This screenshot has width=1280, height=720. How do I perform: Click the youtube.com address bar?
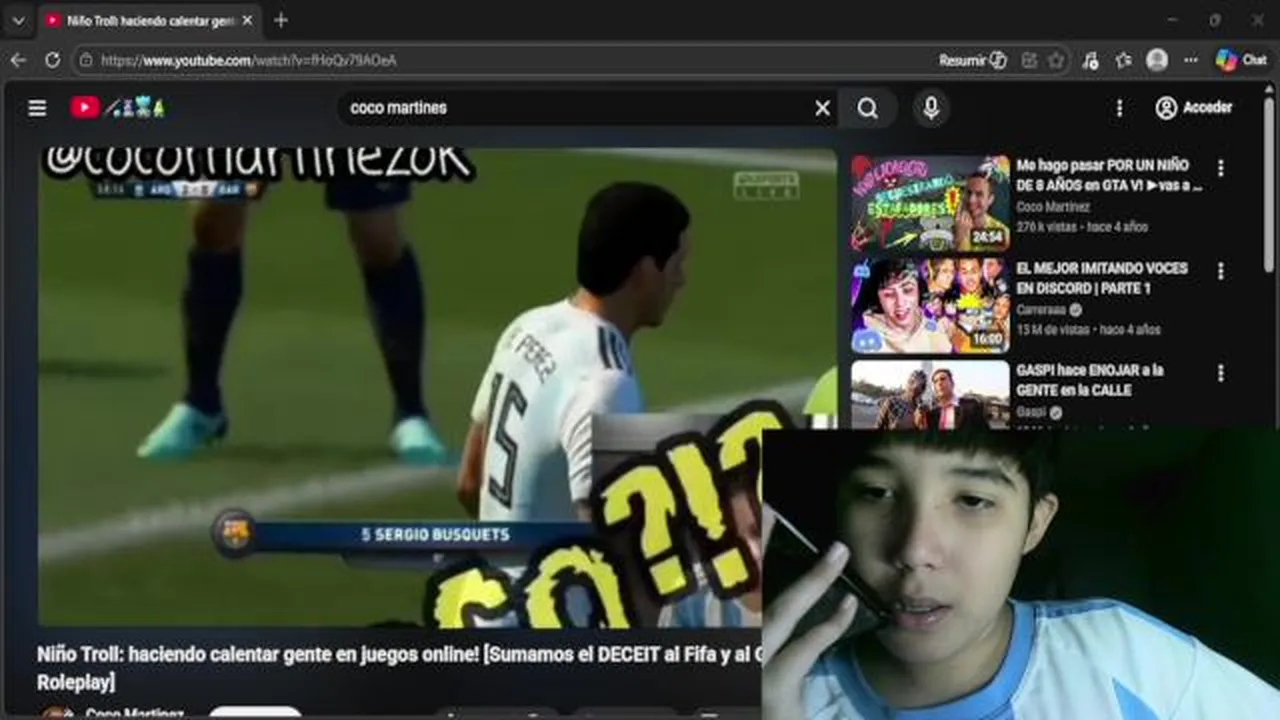pos(500,60)
